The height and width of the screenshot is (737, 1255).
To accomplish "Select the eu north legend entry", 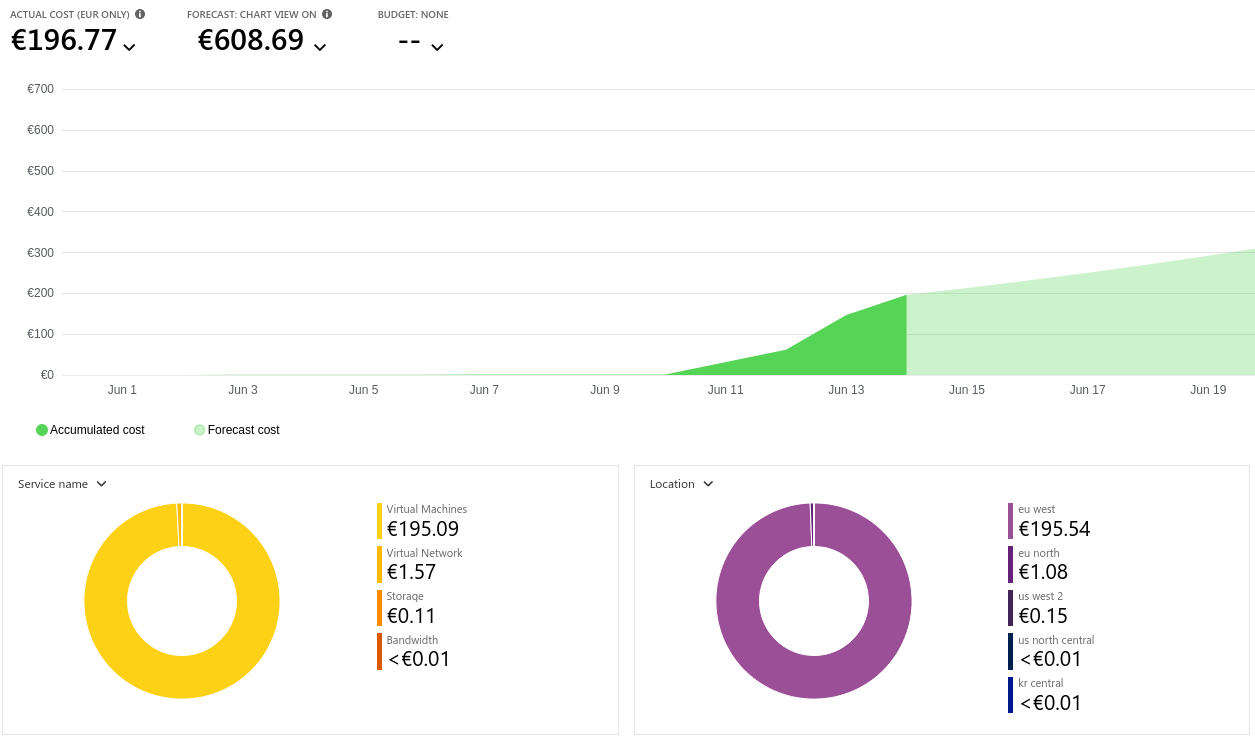I will pos(1042,564).
